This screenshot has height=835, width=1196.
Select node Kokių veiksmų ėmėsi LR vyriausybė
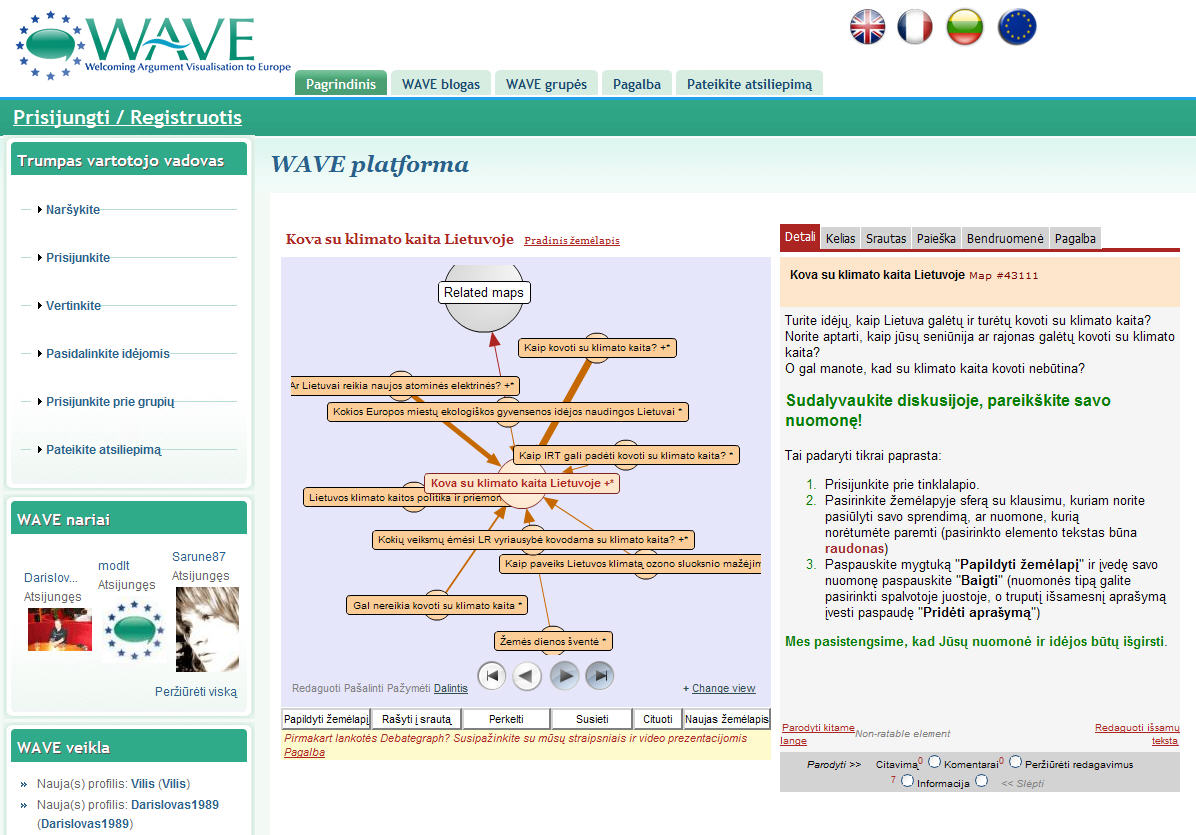532,540
